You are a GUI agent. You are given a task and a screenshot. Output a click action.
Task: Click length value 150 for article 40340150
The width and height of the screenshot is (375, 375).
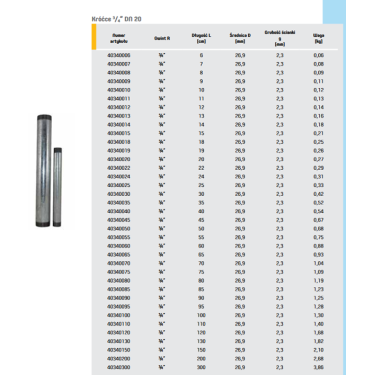point(201,350)
